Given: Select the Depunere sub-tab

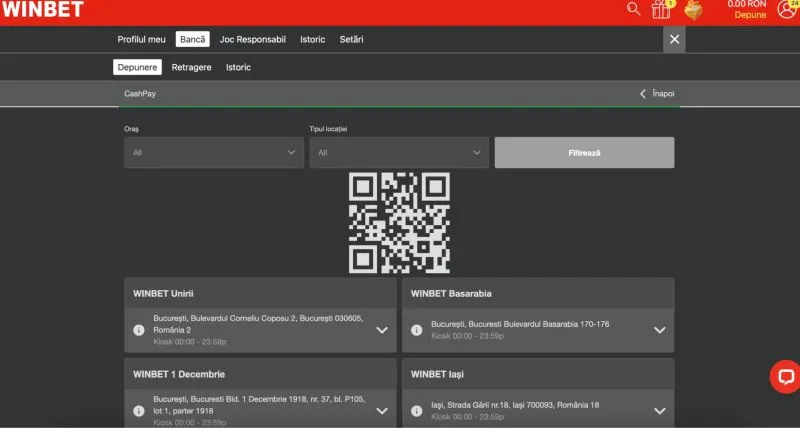Looking at the screenshot, I should tap(137, 67).
